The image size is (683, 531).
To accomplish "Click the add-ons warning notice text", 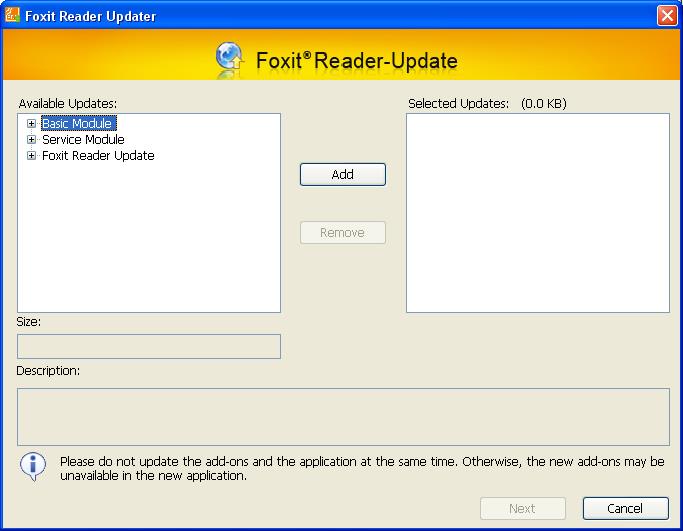I will pos(362,468).
